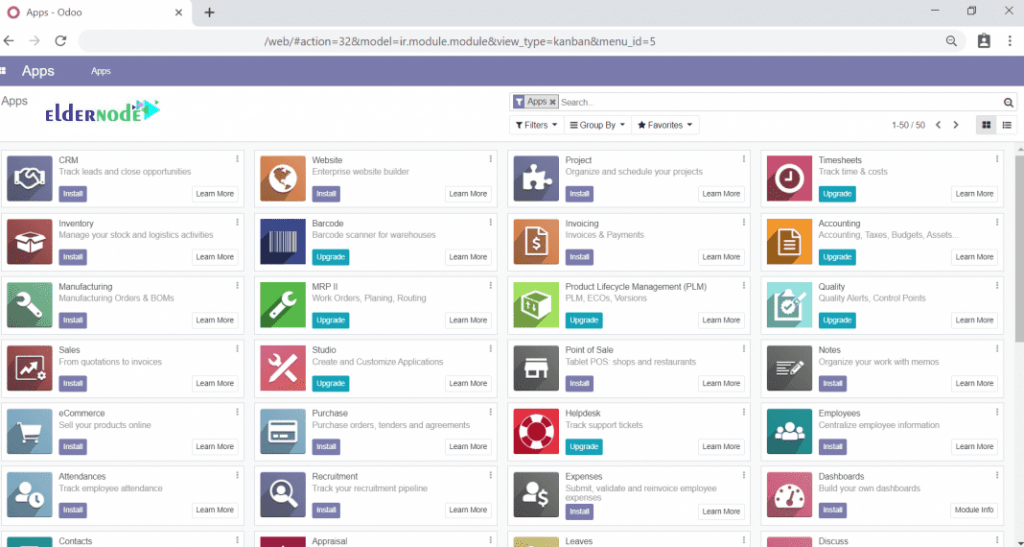Viewport: 1024px width, 547px height.
Task: Focus the Search input field
Action: (780, 102)
